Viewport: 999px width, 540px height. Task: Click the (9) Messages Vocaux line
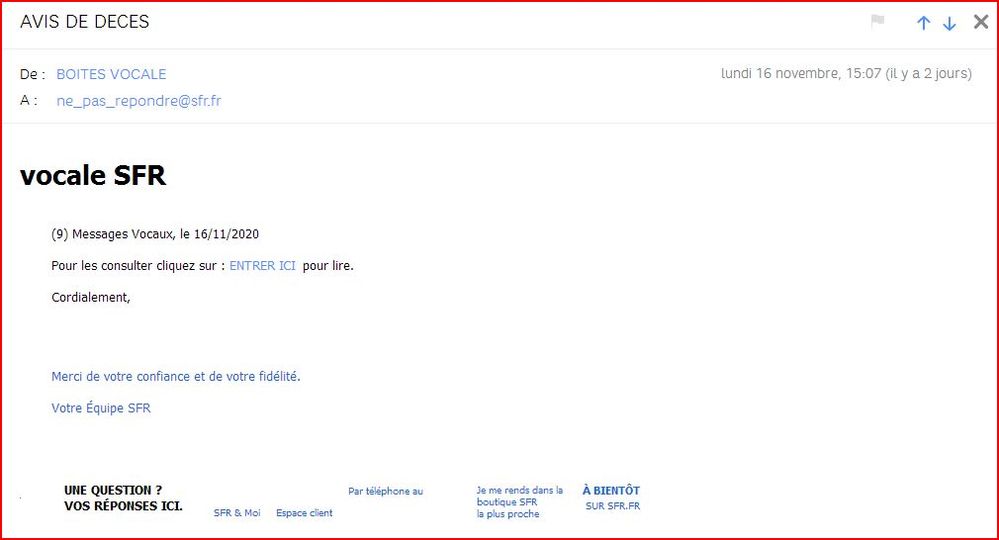155,234
